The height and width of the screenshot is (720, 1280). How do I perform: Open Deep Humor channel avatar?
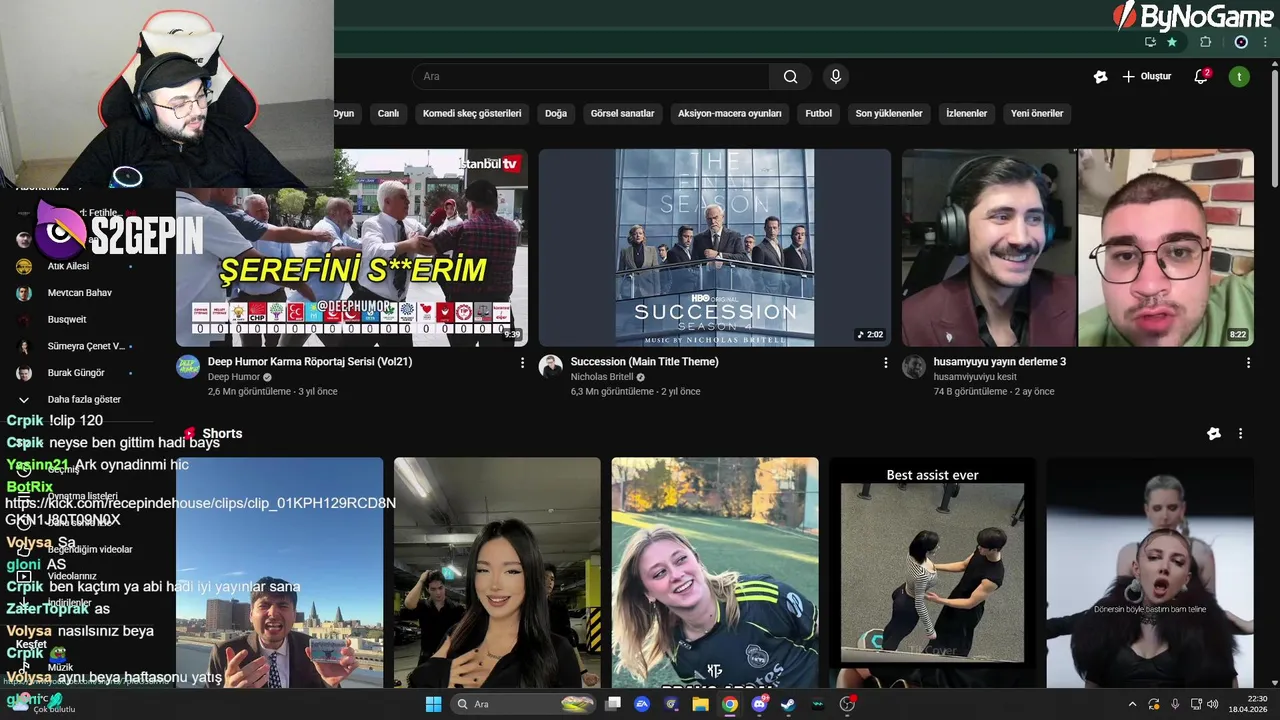pyautogui.click(x=188, y=366)
